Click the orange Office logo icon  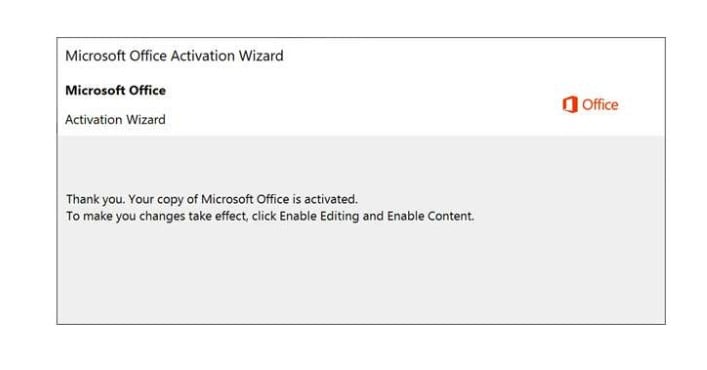[x=570, y=105]
